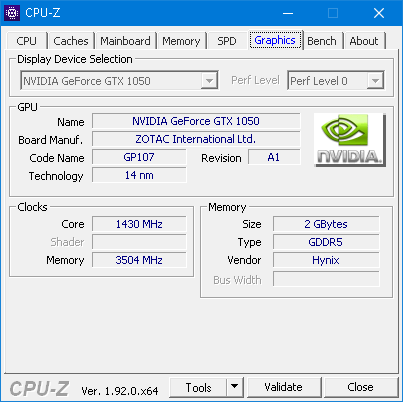Image resolution: width=403 pixels, height=402 pixels.
Task: Close the window with the X icon
Action: coord(379,13)
